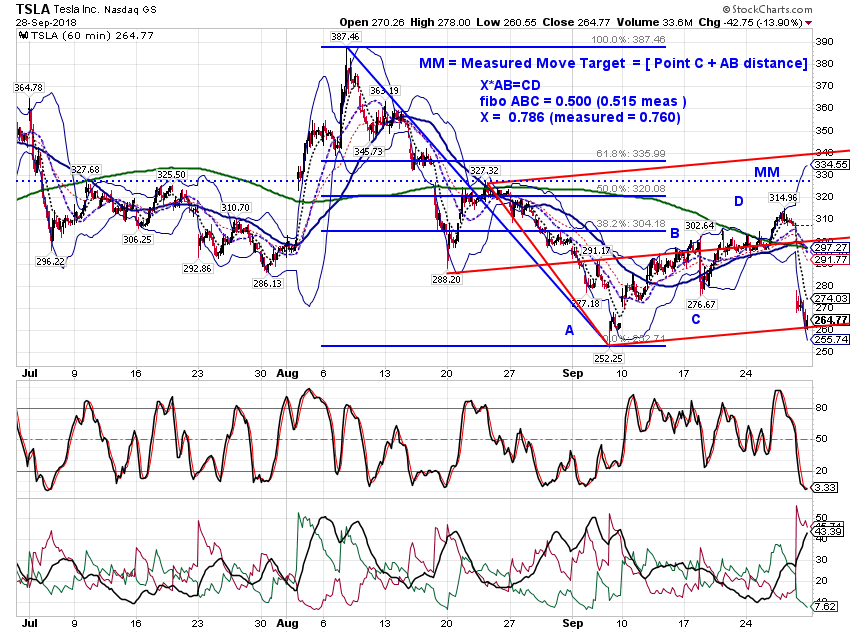This screenshot has width=850, height=633.
Task: Click the High 278.00 value
Action: pyautogui.click(x=440, y=22)
